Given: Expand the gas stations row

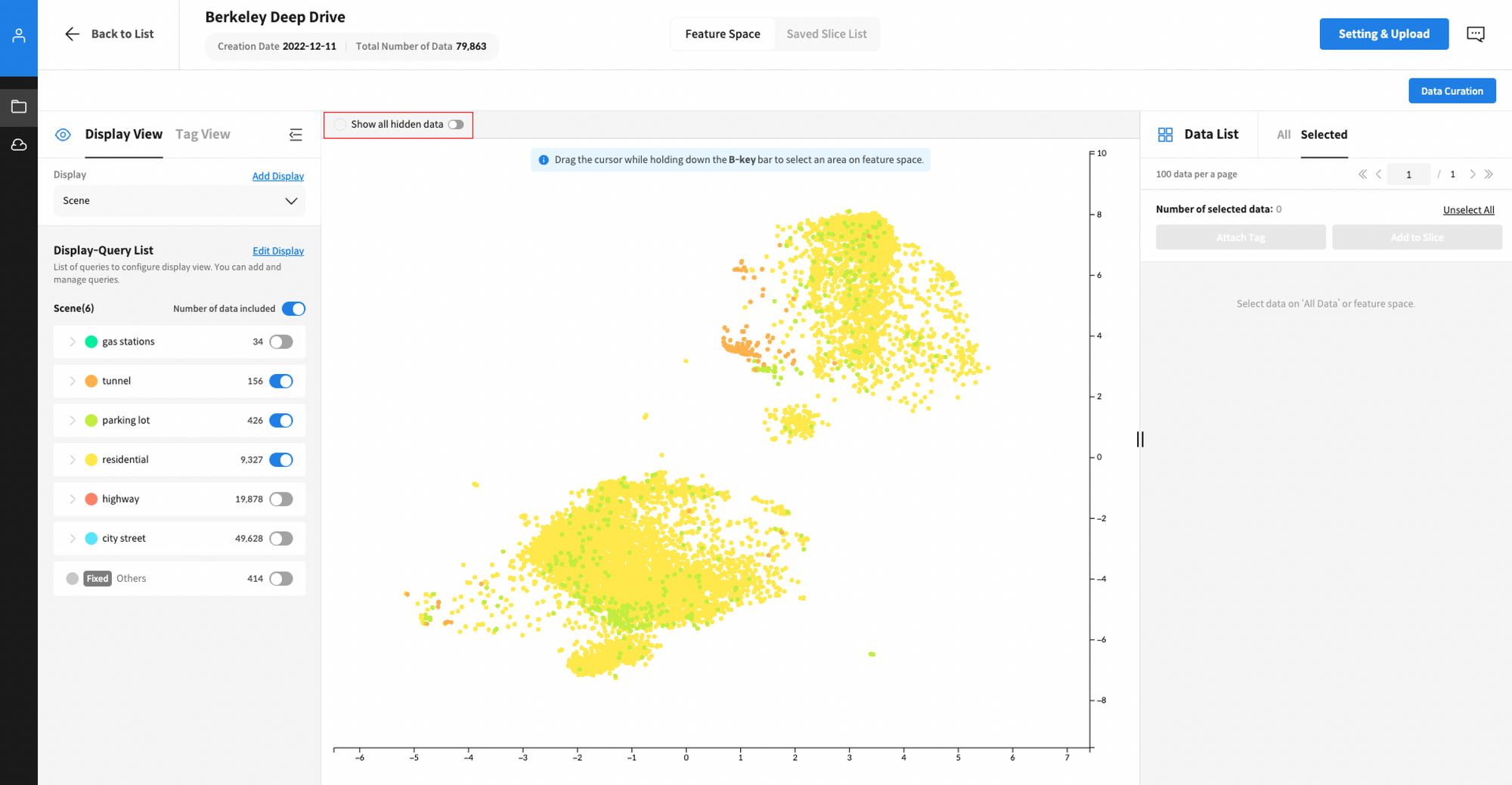Looking at the screenshot, I should 73,342.
